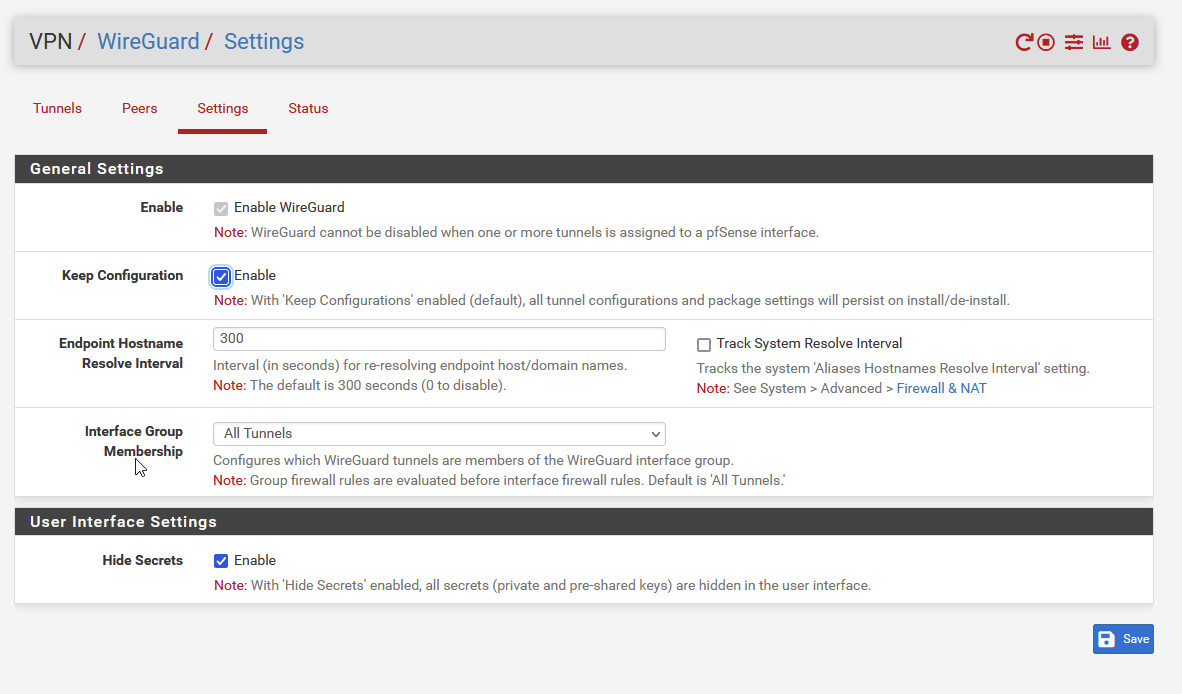Open the Interface Group Membership dropdown
Viewport: 1182px width, 694px height.
439,434
